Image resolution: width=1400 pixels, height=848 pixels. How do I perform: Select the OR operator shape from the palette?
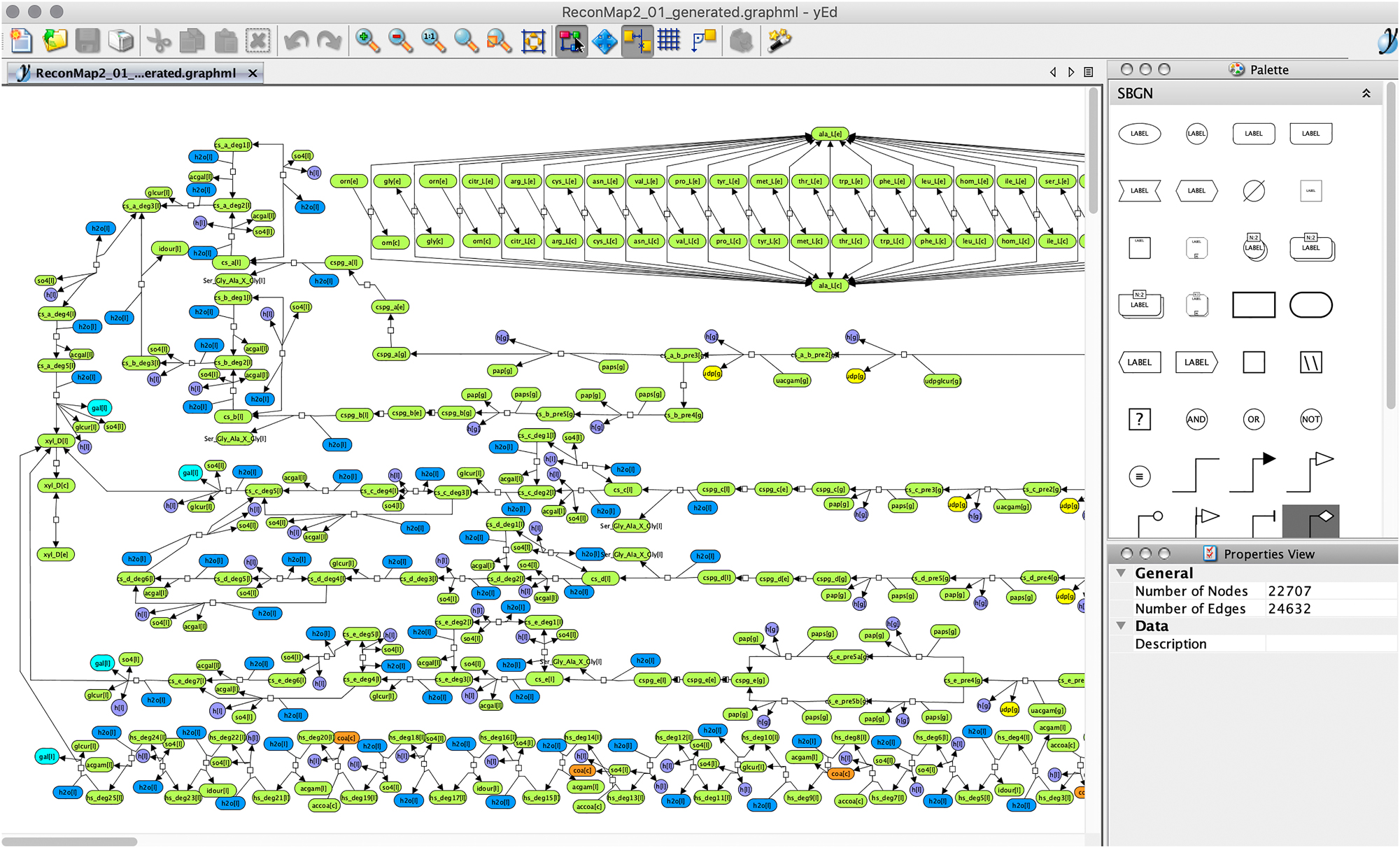tap(1254, 419)
